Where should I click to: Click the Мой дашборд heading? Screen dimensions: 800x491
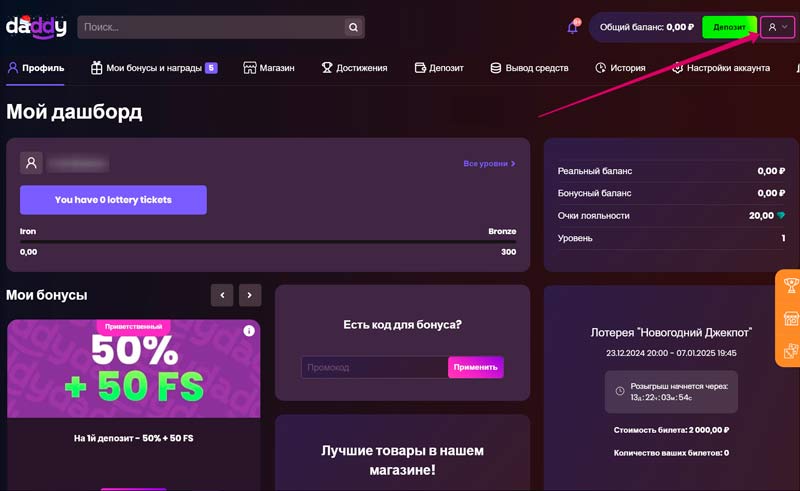[74, 111]
